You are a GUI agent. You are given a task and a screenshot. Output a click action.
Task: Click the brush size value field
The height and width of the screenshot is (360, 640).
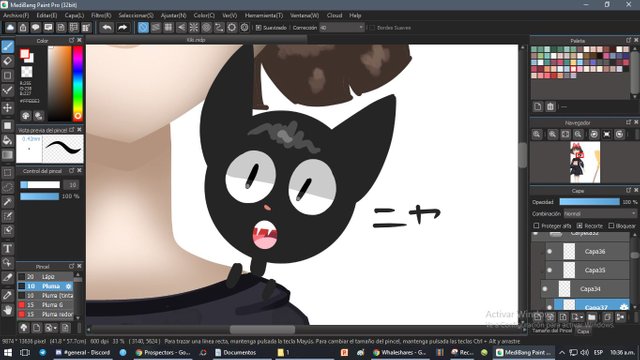point(72,185)
